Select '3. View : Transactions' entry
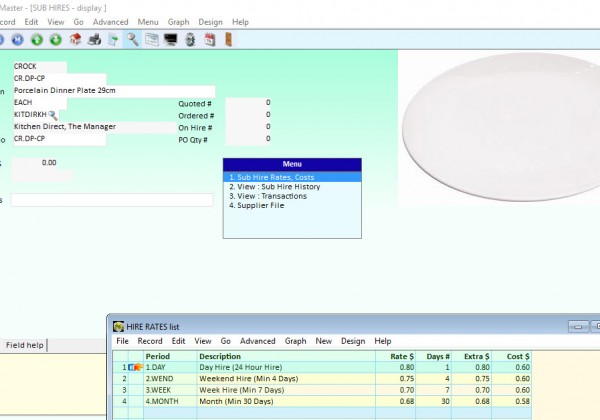 pos(292,196)
